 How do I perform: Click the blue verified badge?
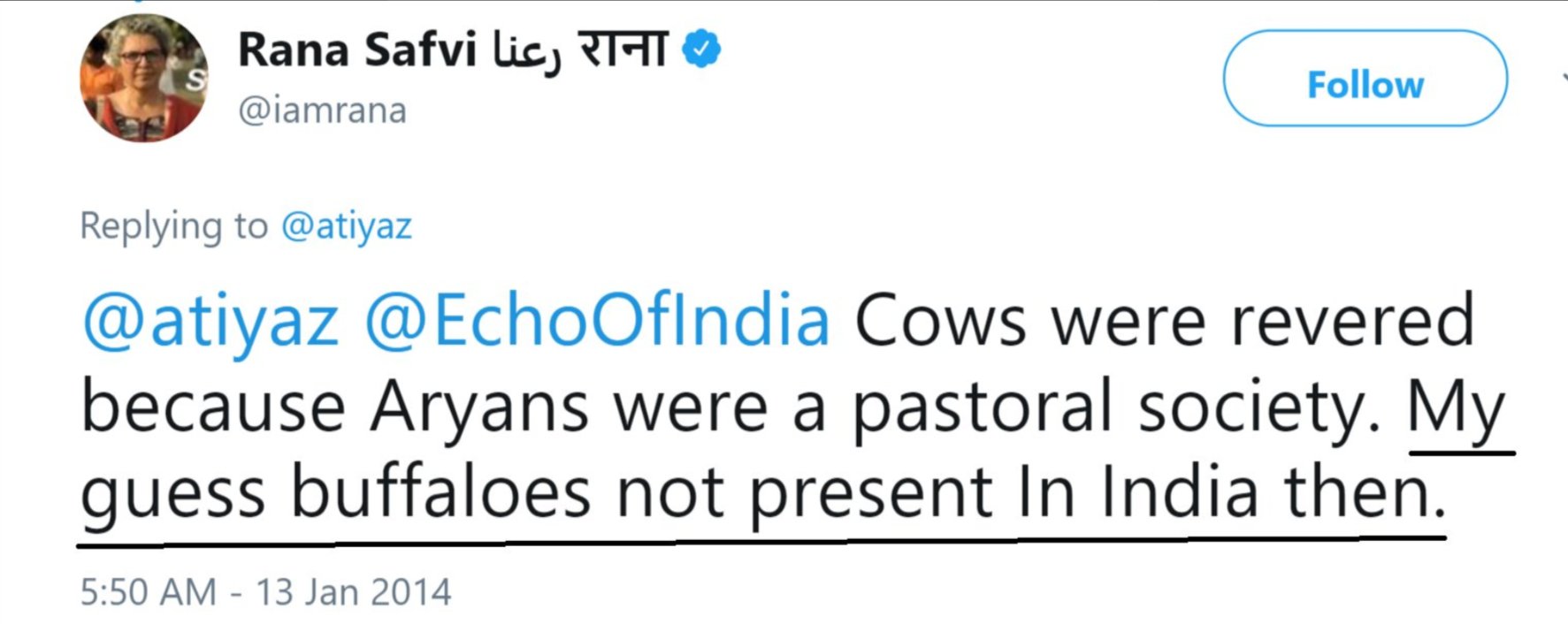point(701,49)
